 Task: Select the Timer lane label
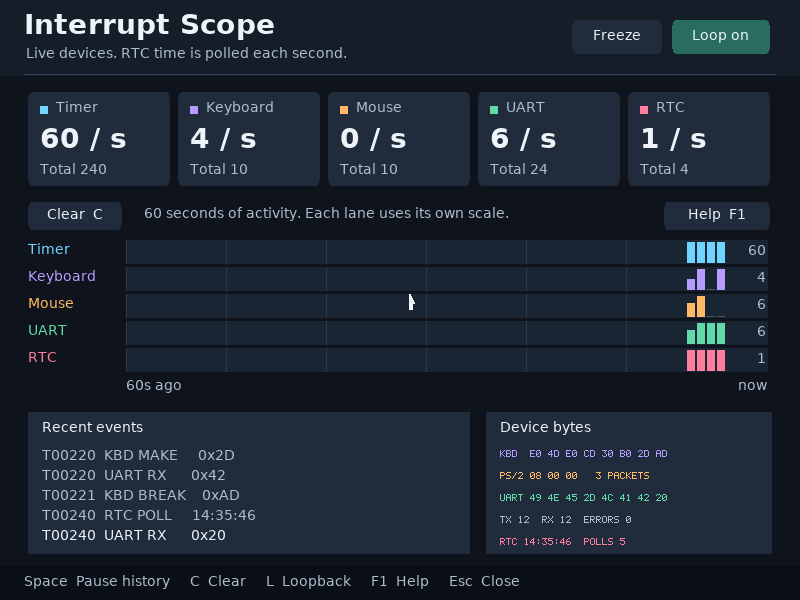pyautogui.click(x=49, y=249)
